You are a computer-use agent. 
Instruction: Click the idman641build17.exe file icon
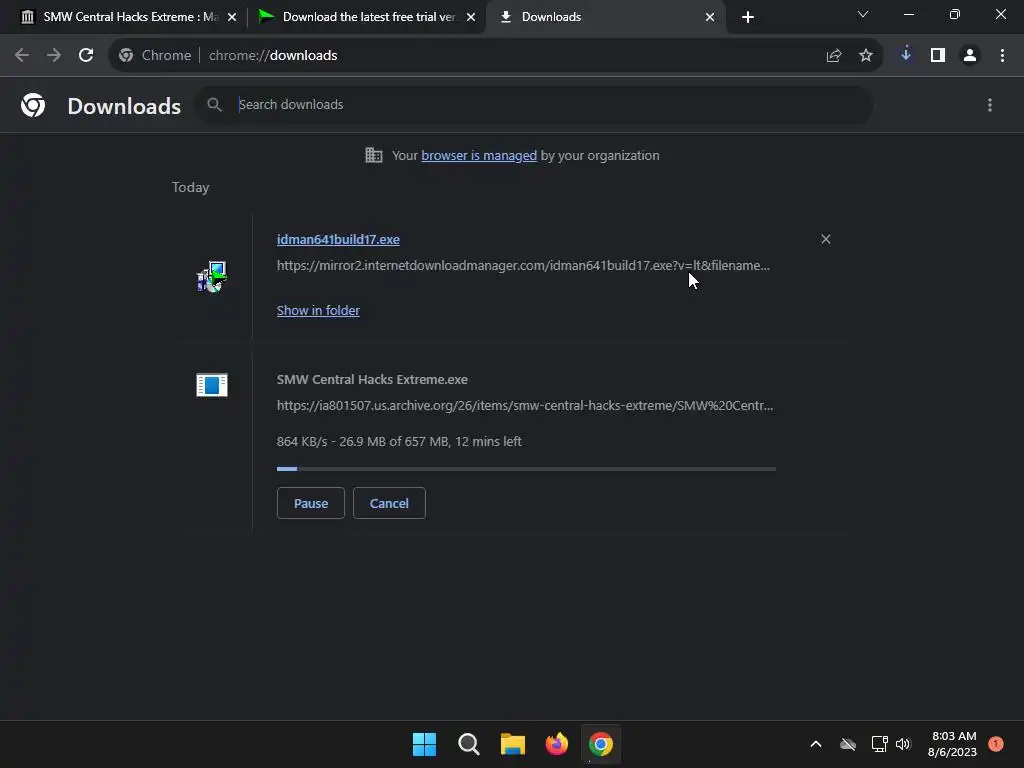click(212, 277)
